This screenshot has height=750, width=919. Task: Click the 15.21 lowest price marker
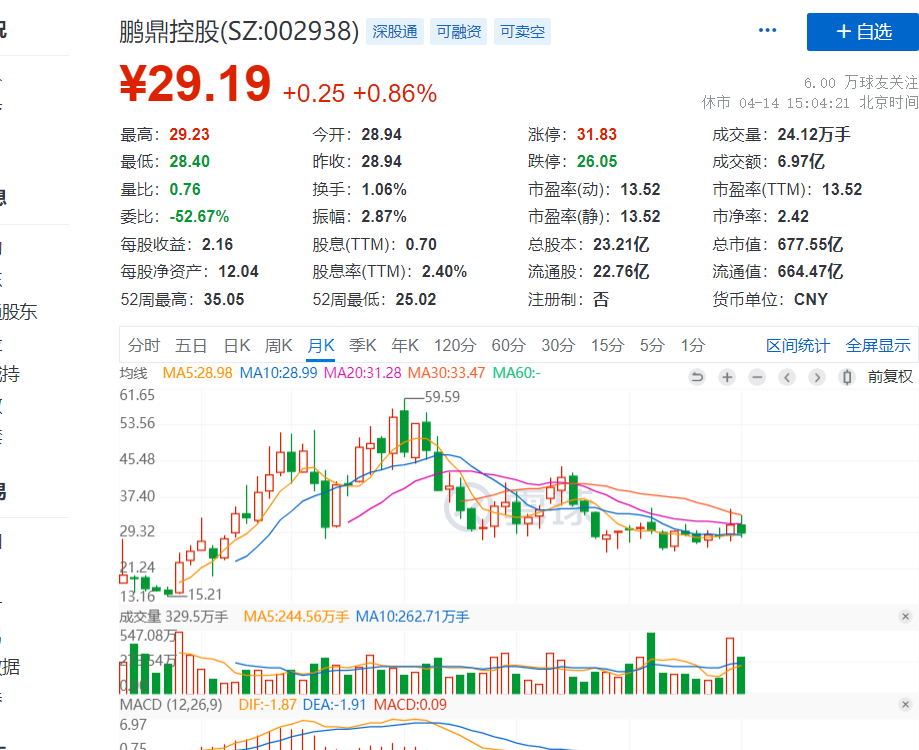[205, 595]
